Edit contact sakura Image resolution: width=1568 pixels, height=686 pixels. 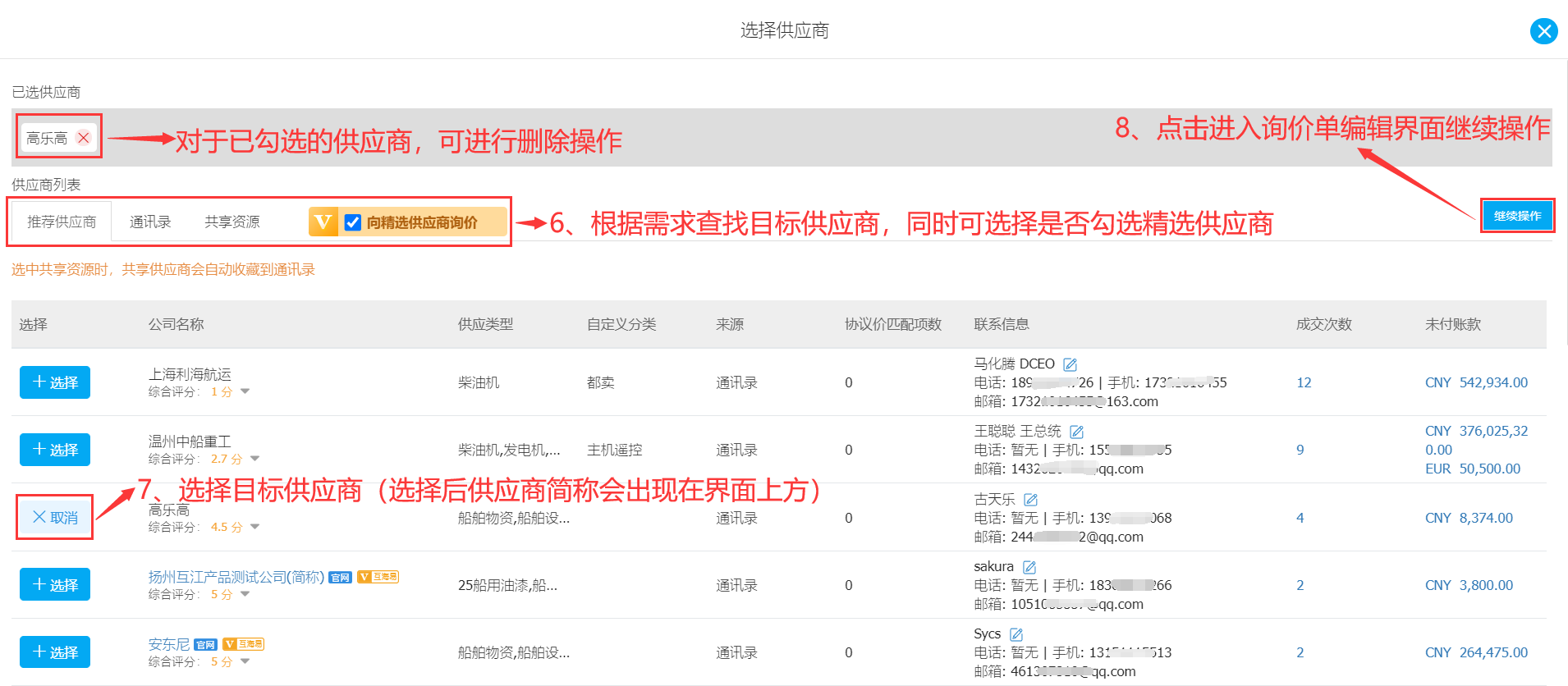(1029, 567)
